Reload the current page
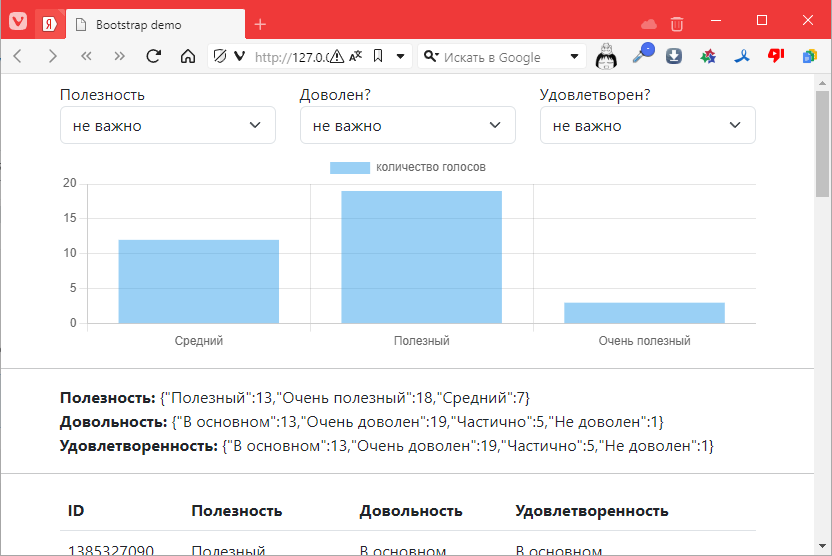The width and height of the screenshot is (832, 556). 153,57
